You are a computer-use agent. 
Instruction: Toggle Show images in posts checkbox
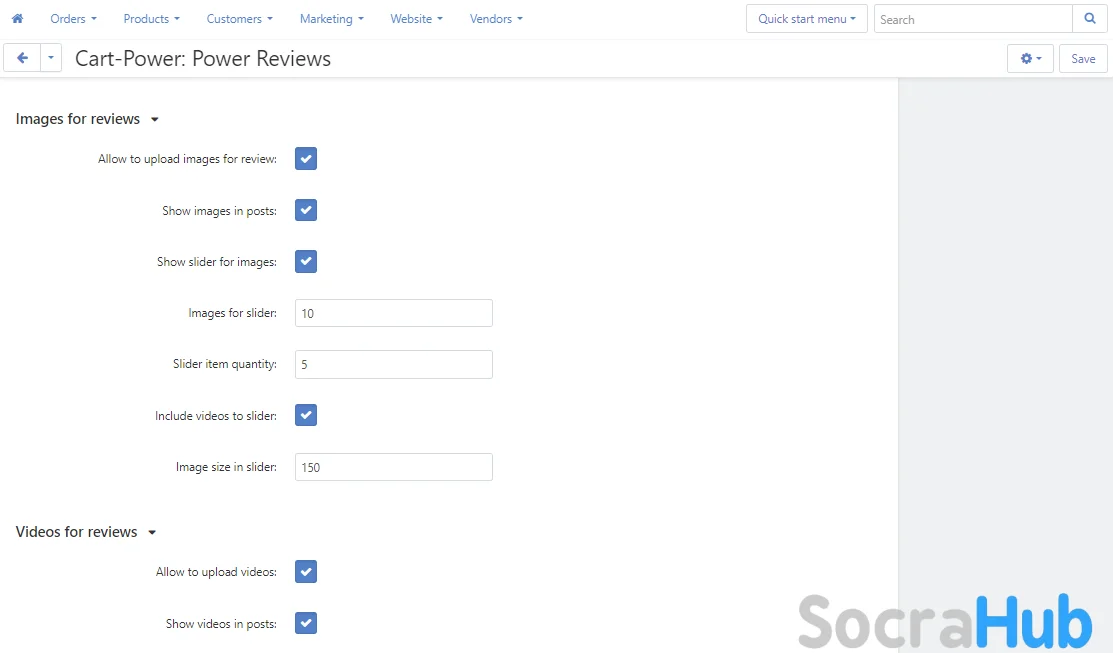306,210
